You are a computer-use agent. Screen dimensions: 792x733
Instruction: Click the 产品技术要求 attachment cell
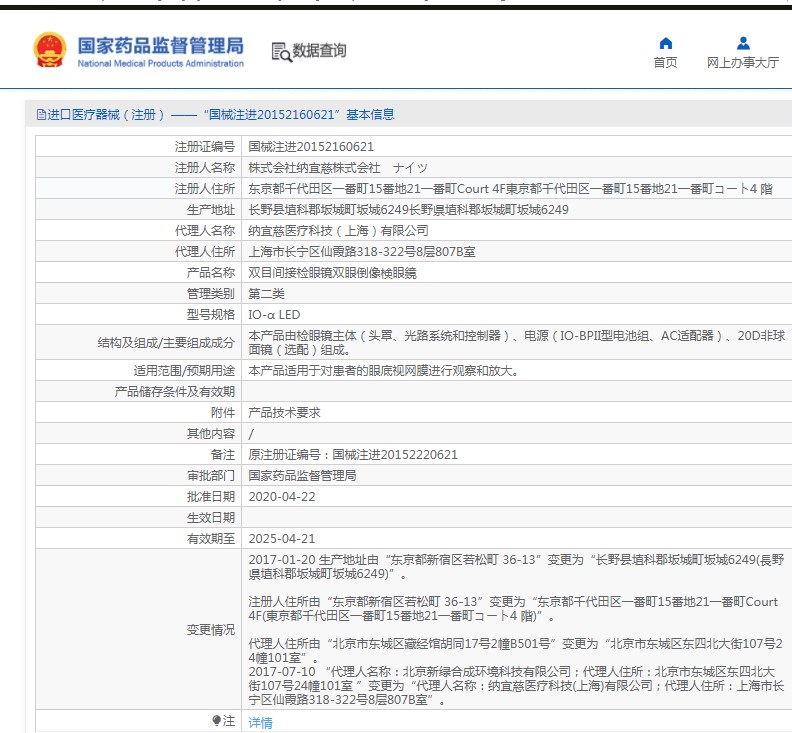284,412
